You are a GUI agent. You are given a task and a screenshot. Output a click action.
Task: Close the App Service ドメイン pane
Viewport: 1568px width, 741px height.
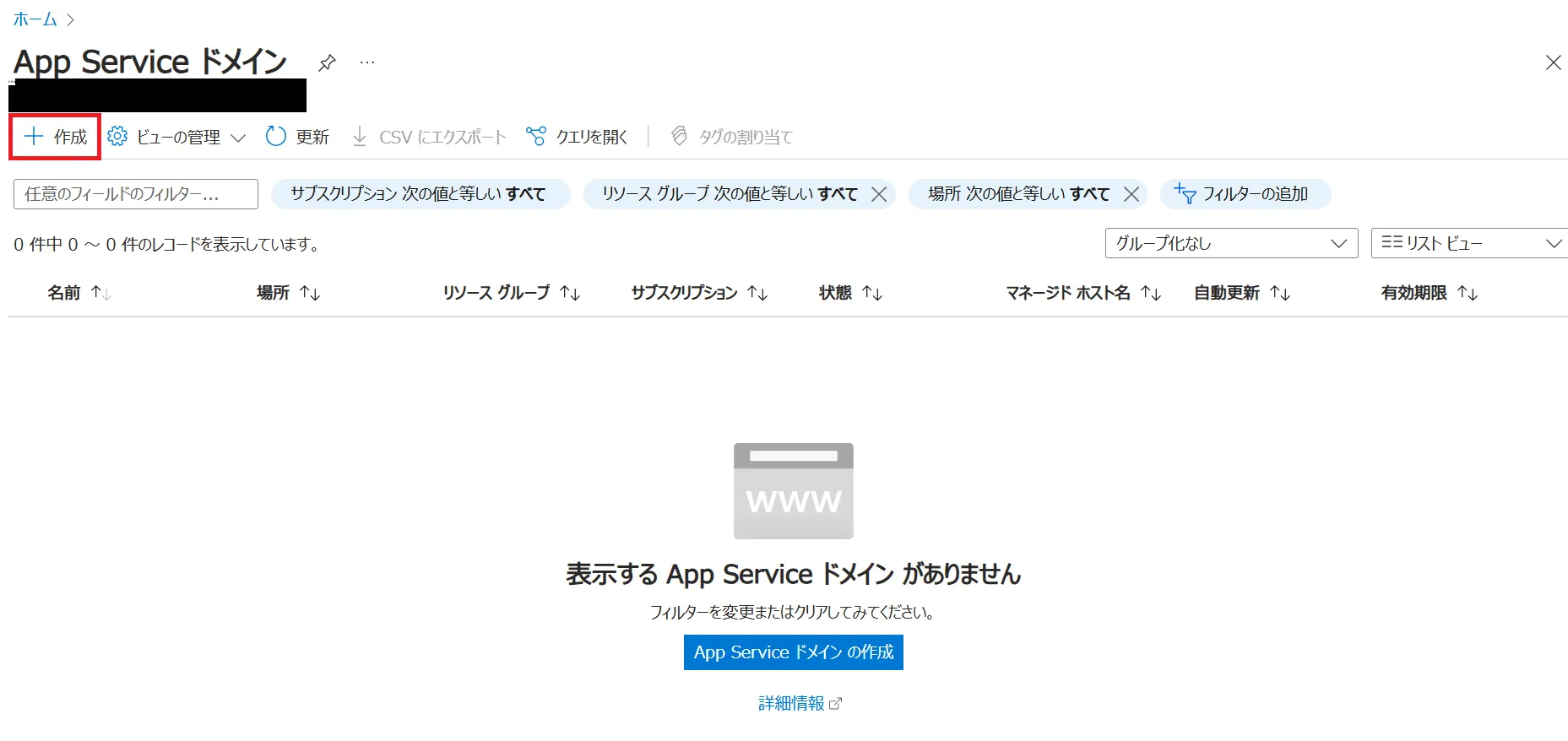1553,62
